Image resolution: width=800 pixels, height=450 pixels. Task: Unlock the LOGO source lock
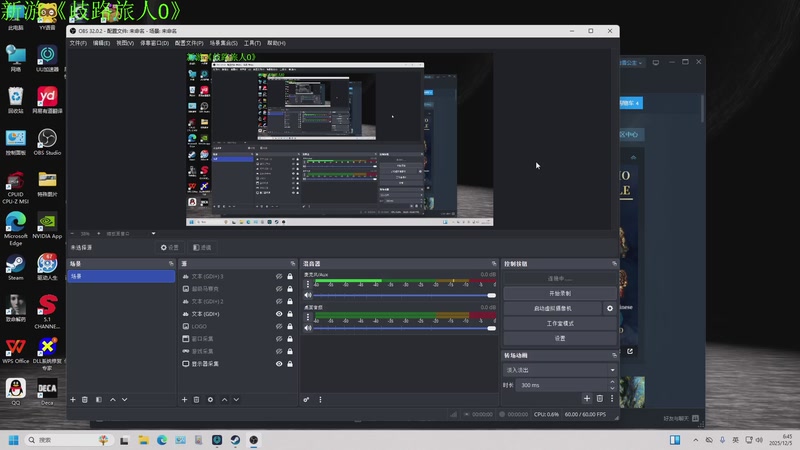point(290,327)
